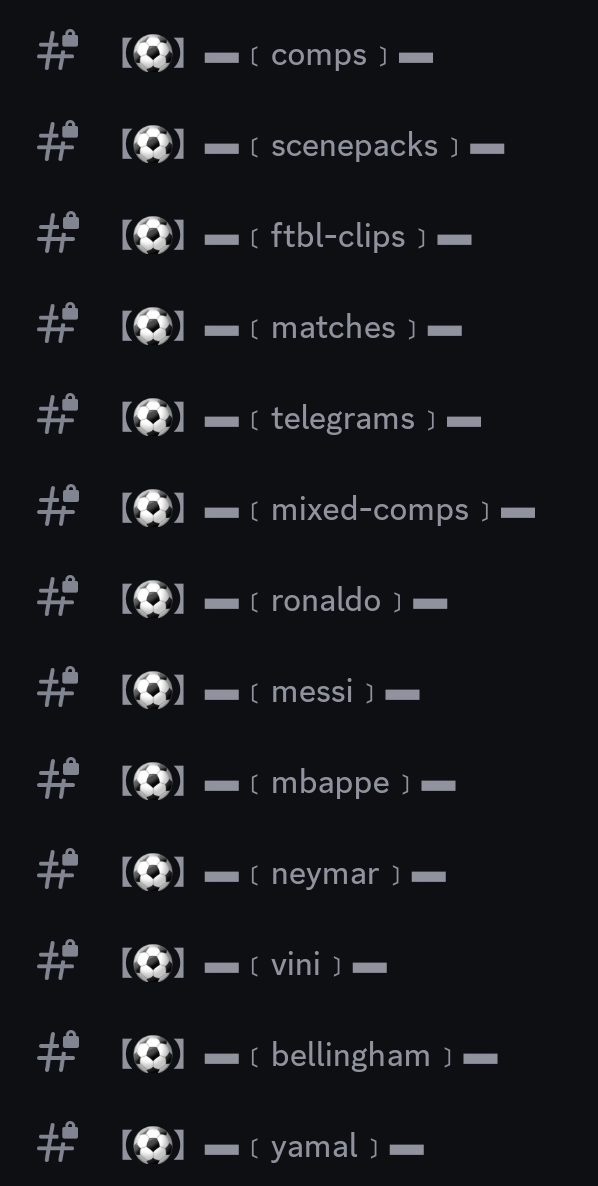This screenshot has width=598, height=1186.
Task: Click soccer ball emoji next to bellingham
Action: pos(153,1056)
